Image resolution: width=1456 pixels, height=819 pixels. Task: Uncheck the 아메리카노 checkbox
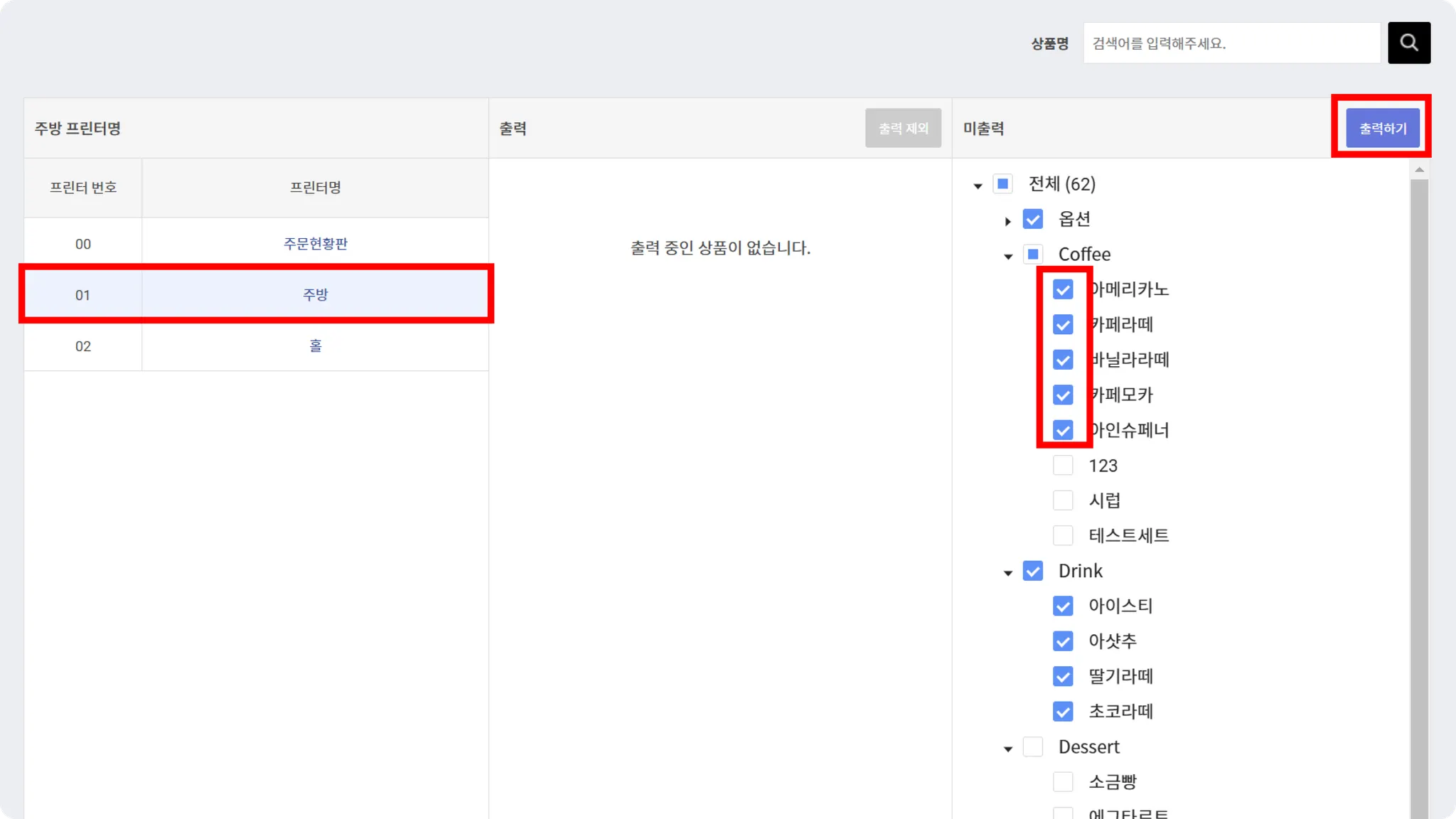[x=1063, y=289]
